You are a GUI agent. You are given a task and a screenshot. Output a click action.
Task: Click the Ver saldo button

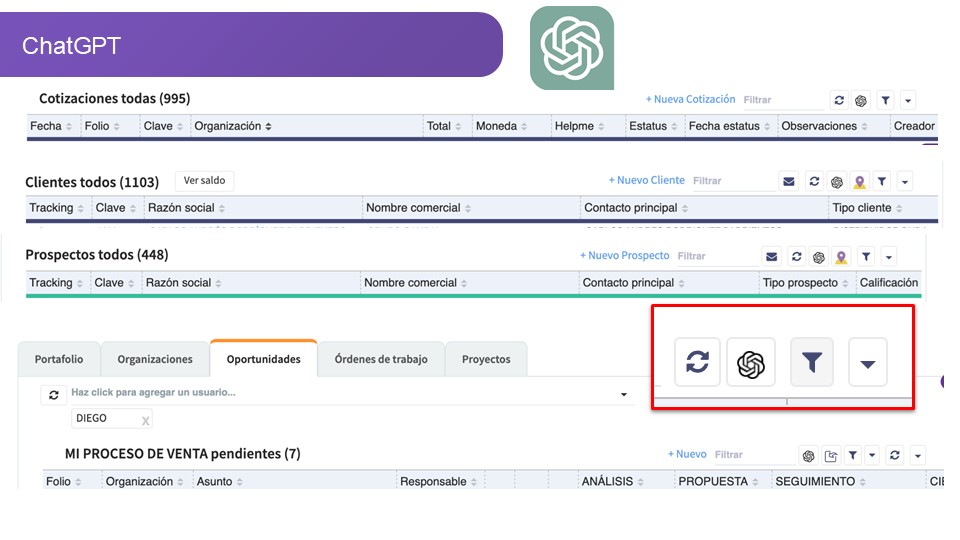pos(204,181)
